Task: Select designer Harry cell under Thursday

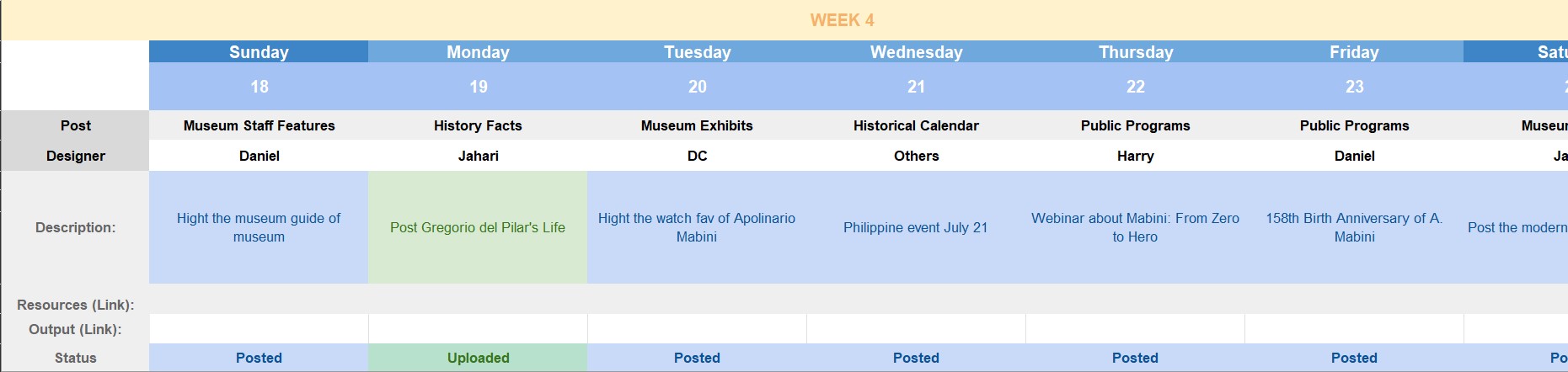Action: point(1135,156)
